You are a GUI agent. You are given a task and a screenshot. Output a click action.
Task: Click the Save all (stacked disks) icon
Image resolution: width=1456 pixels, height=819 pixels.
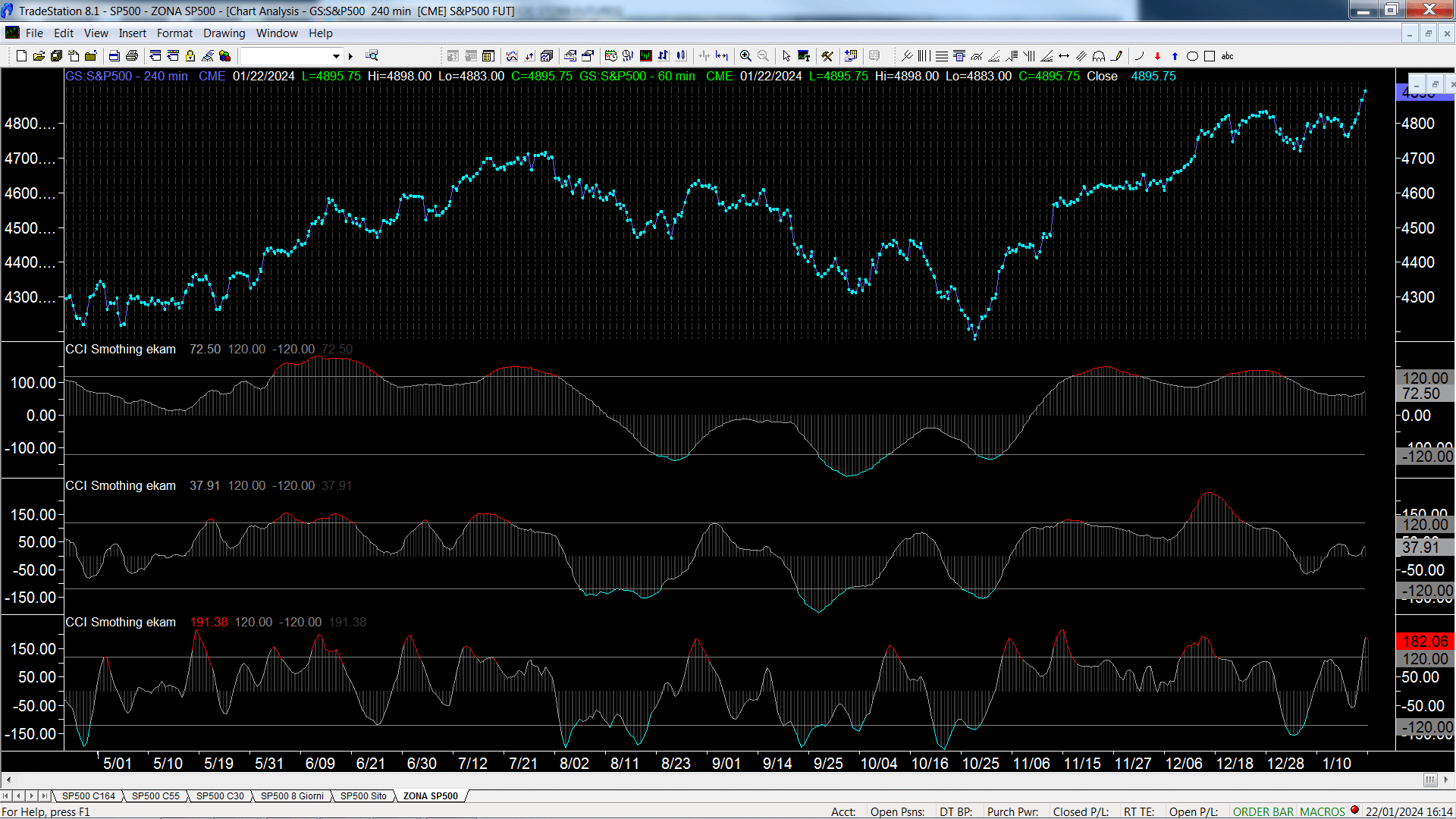(56, 56)
